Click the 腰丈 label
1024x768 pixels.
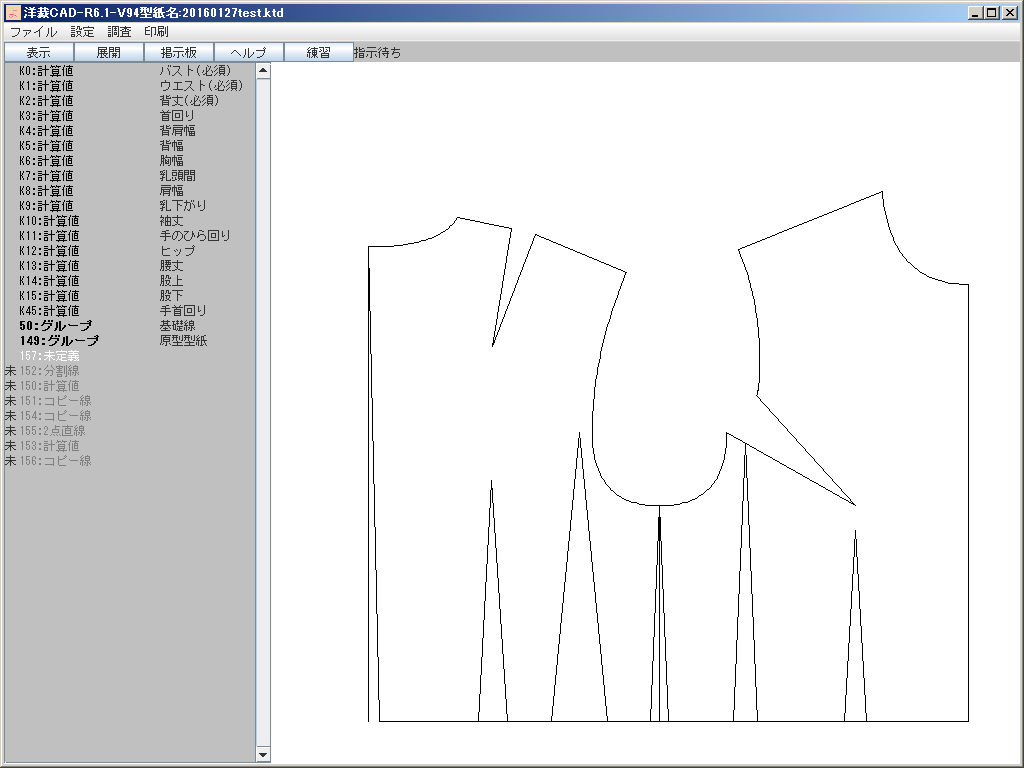click(x=172, y=266)
